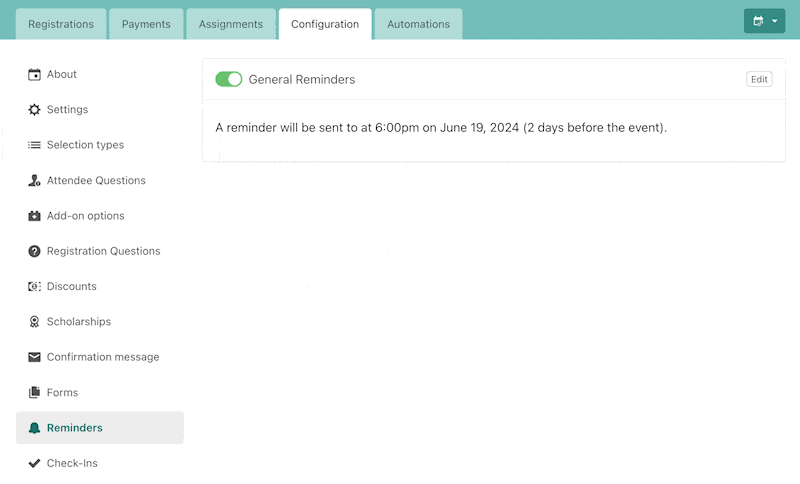Screen dimensions: 800x484
Task: Click the About calendar icon in sidebar
Action: 34,74
